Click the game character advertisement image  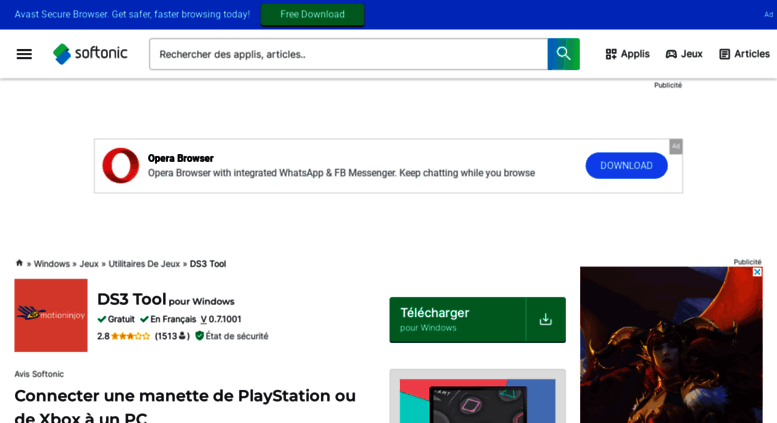coord(671,345)
